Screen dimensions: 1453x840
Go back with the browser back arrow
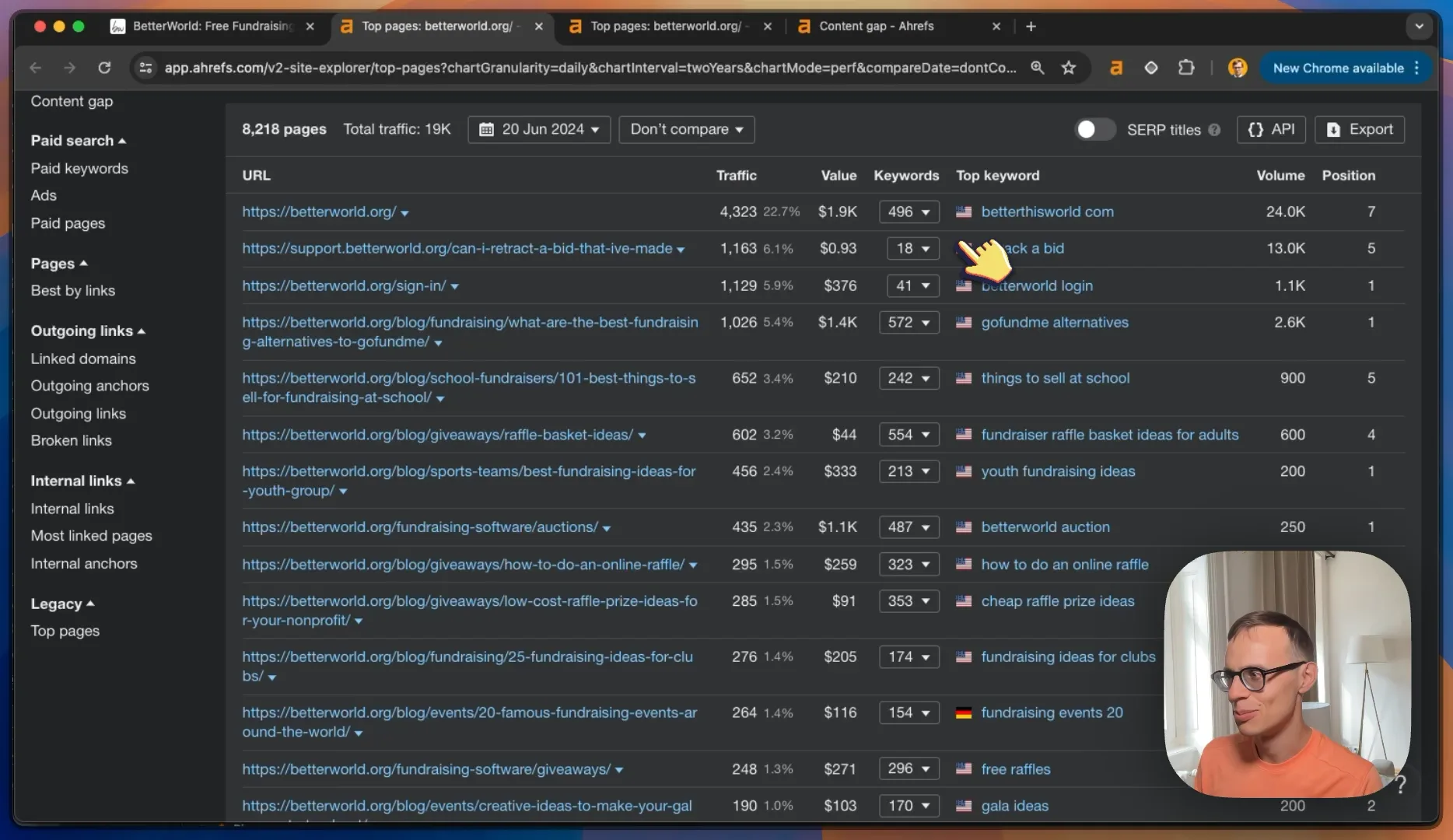[x=36, y=68]
